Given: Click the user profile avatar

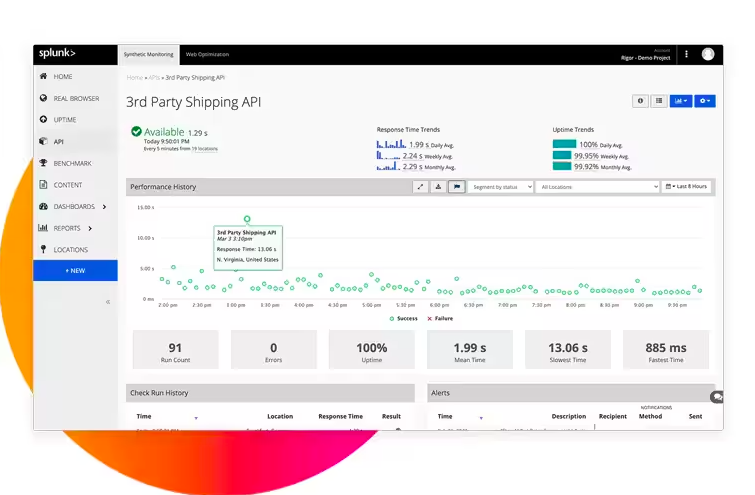Looking at the screenshot, I should 708,54.
